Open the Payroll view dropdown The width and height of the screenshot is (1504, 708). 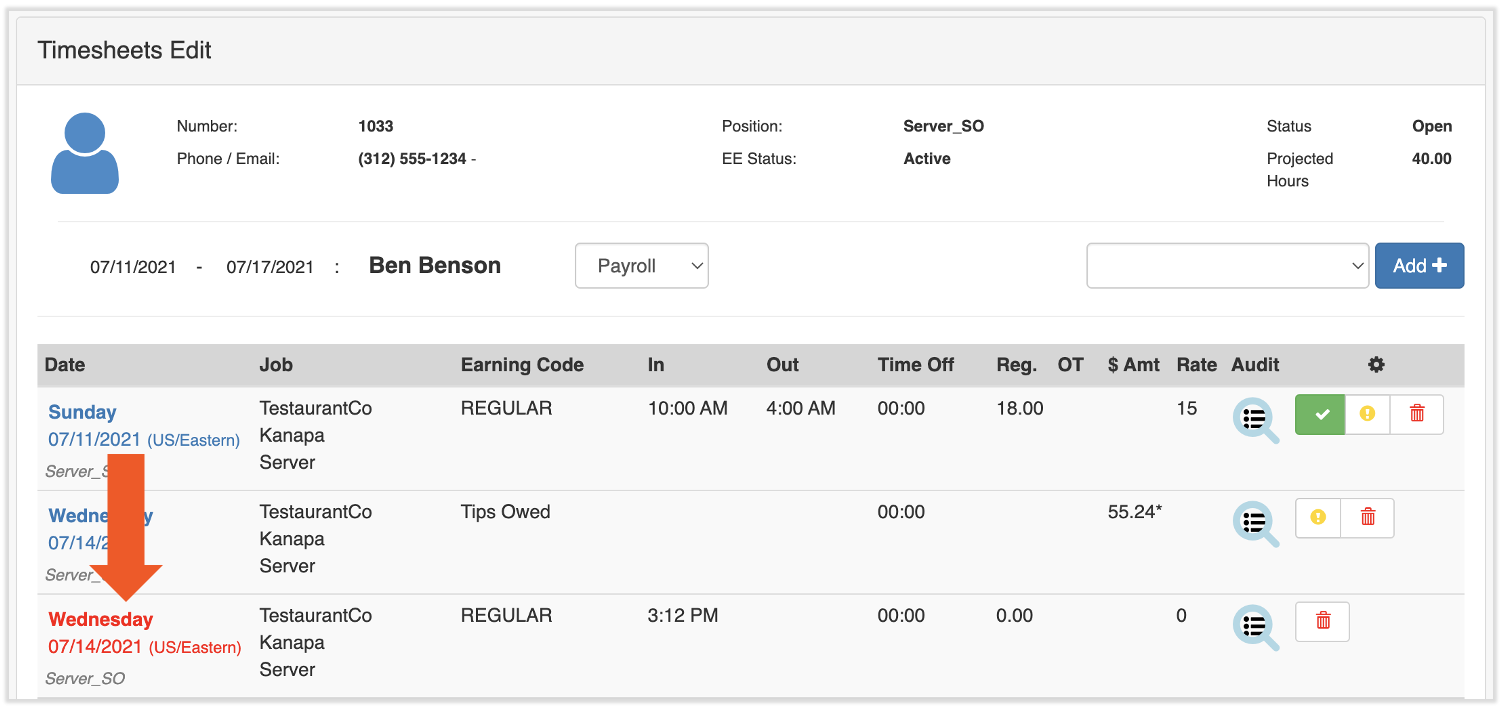pyautogui.click(x=641, y=265)
